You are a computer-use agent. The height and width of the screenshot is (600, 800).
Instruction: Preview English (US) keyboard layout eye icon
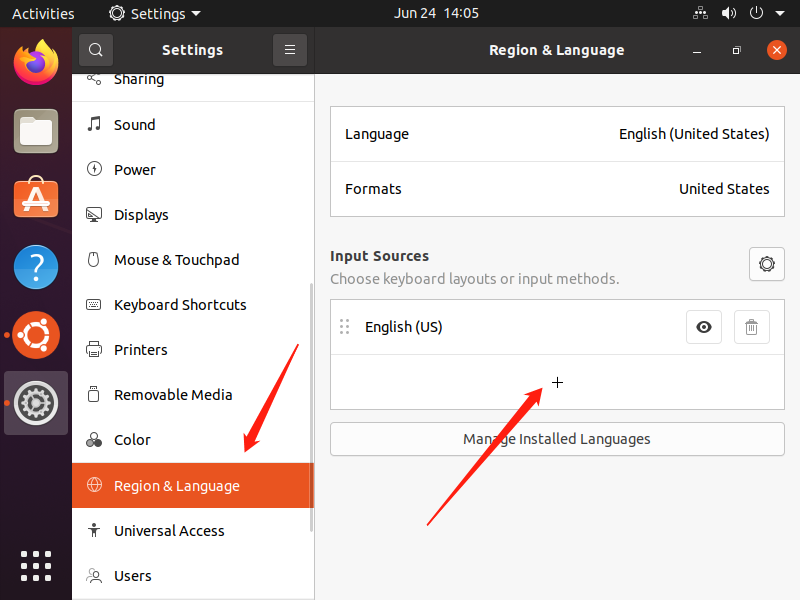click(703, 327)
